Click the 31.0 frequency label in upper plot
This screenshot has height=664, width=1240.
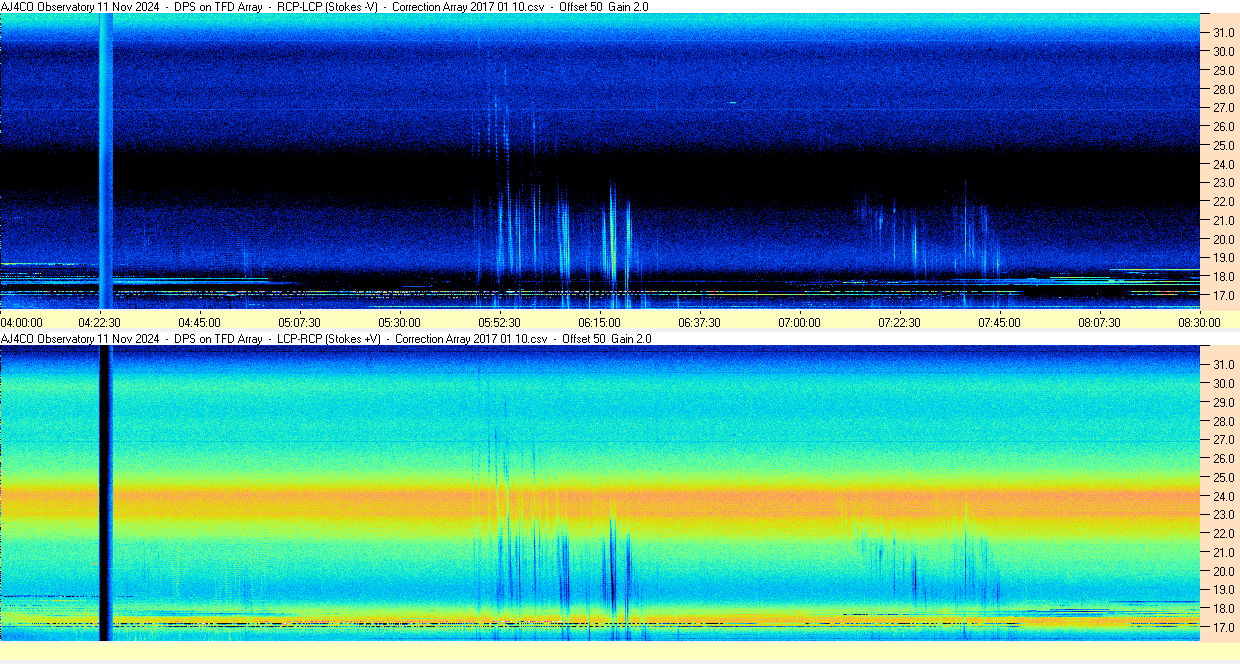(x=1224, y=33)
